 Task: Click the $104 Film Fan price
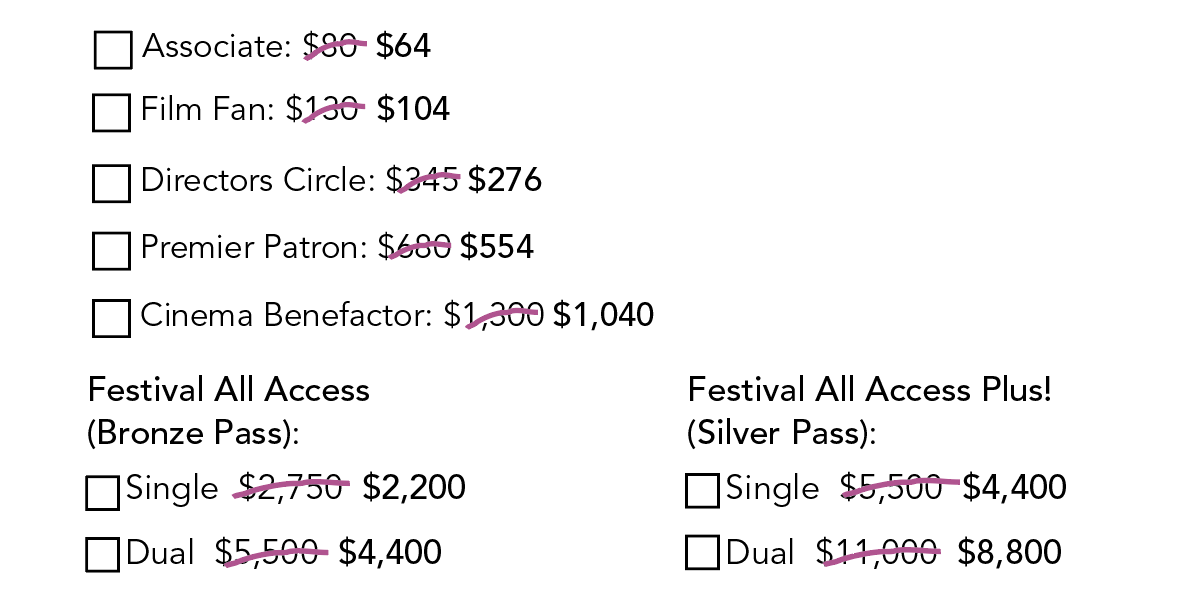point(413,109)
